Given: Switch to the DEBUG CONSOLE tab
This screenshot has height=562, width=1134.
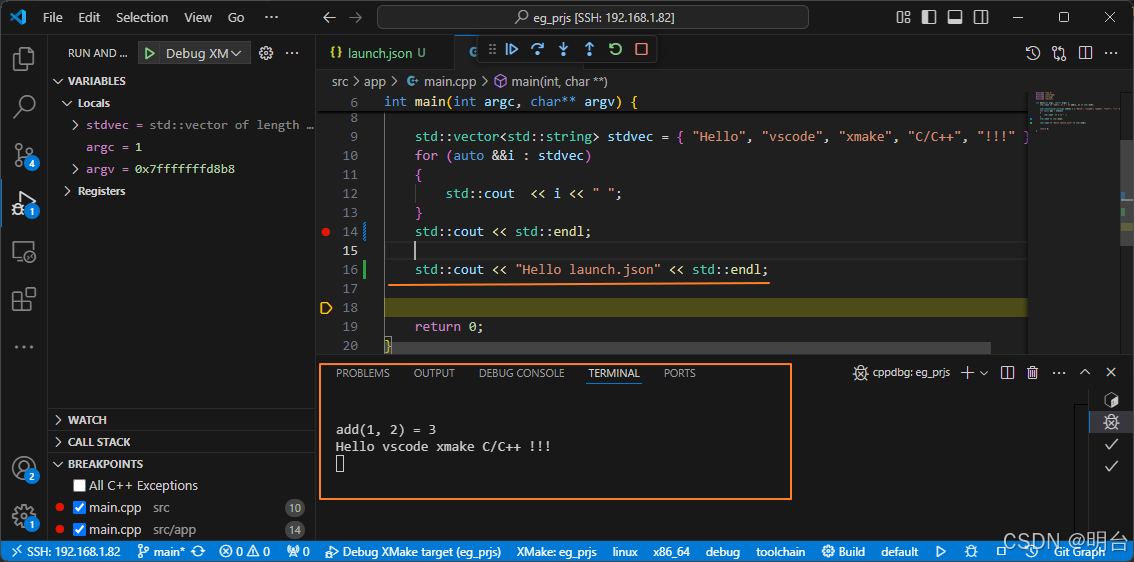Looking at the screenshot, I should tap(521, 373).
